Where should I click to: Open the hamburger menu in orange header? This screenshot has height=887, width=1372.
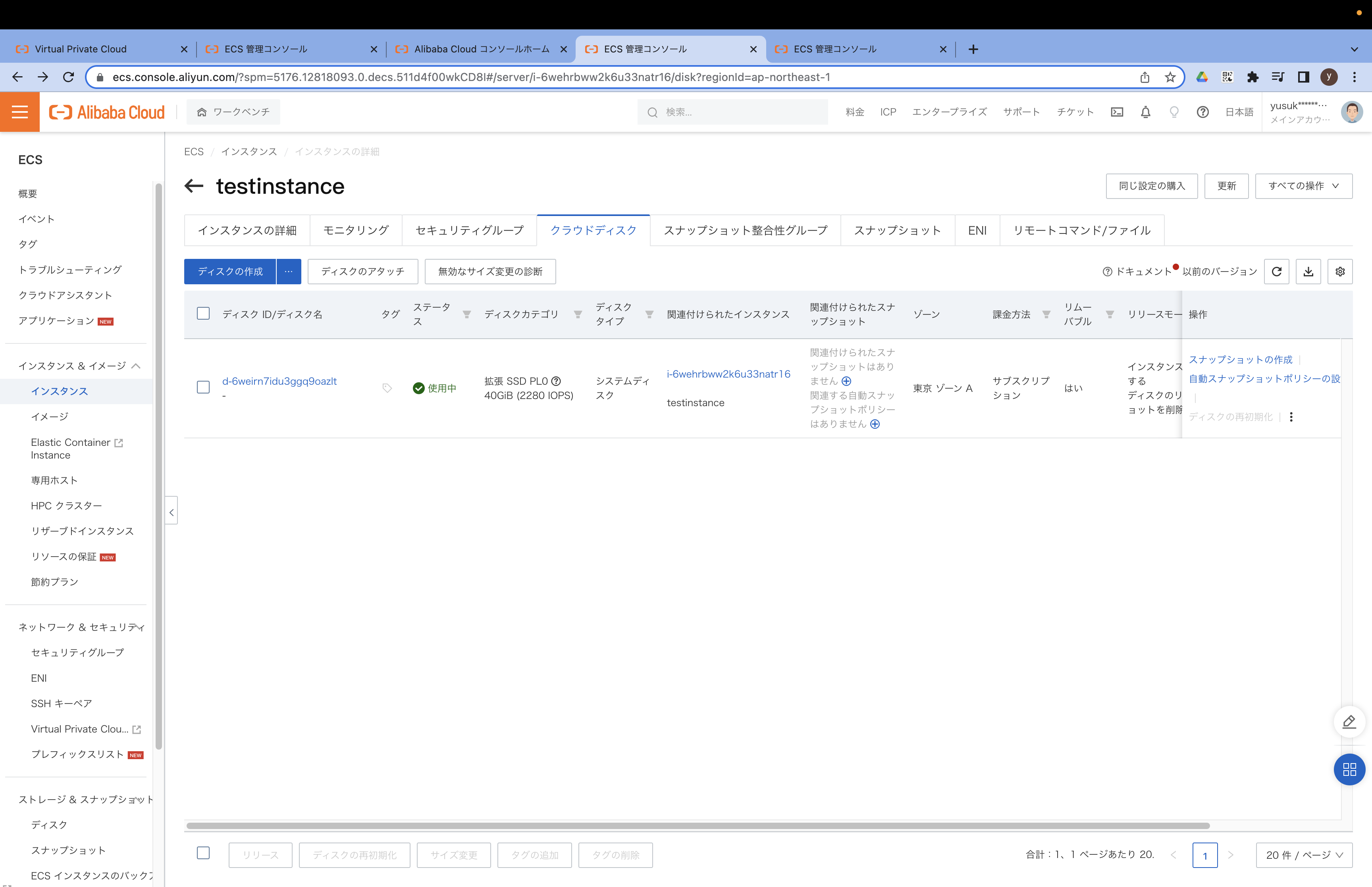click(x=19, y=112)
